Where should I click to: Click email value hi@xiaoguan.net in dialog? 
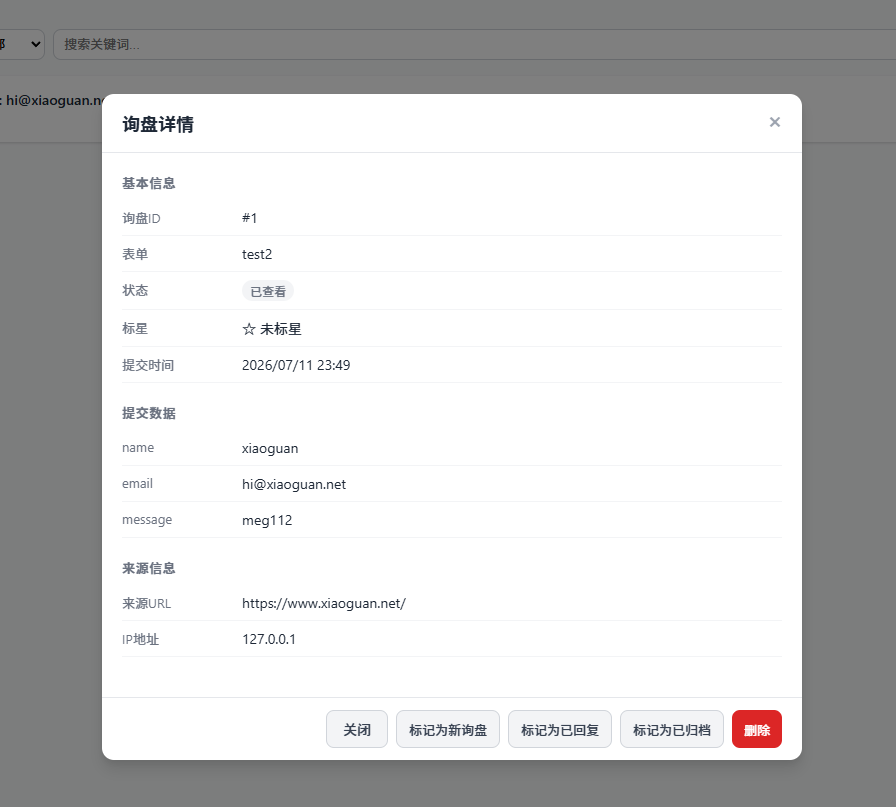coord(294,485)
